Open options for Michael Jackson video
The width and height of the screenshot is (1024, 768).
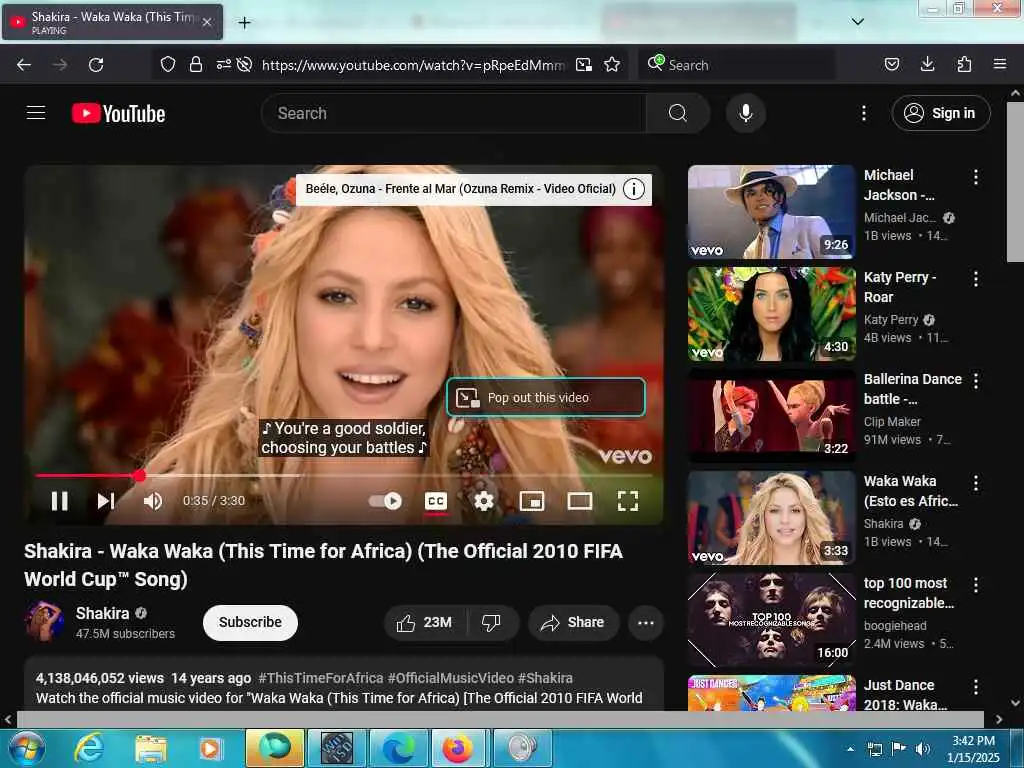(976, 177)
